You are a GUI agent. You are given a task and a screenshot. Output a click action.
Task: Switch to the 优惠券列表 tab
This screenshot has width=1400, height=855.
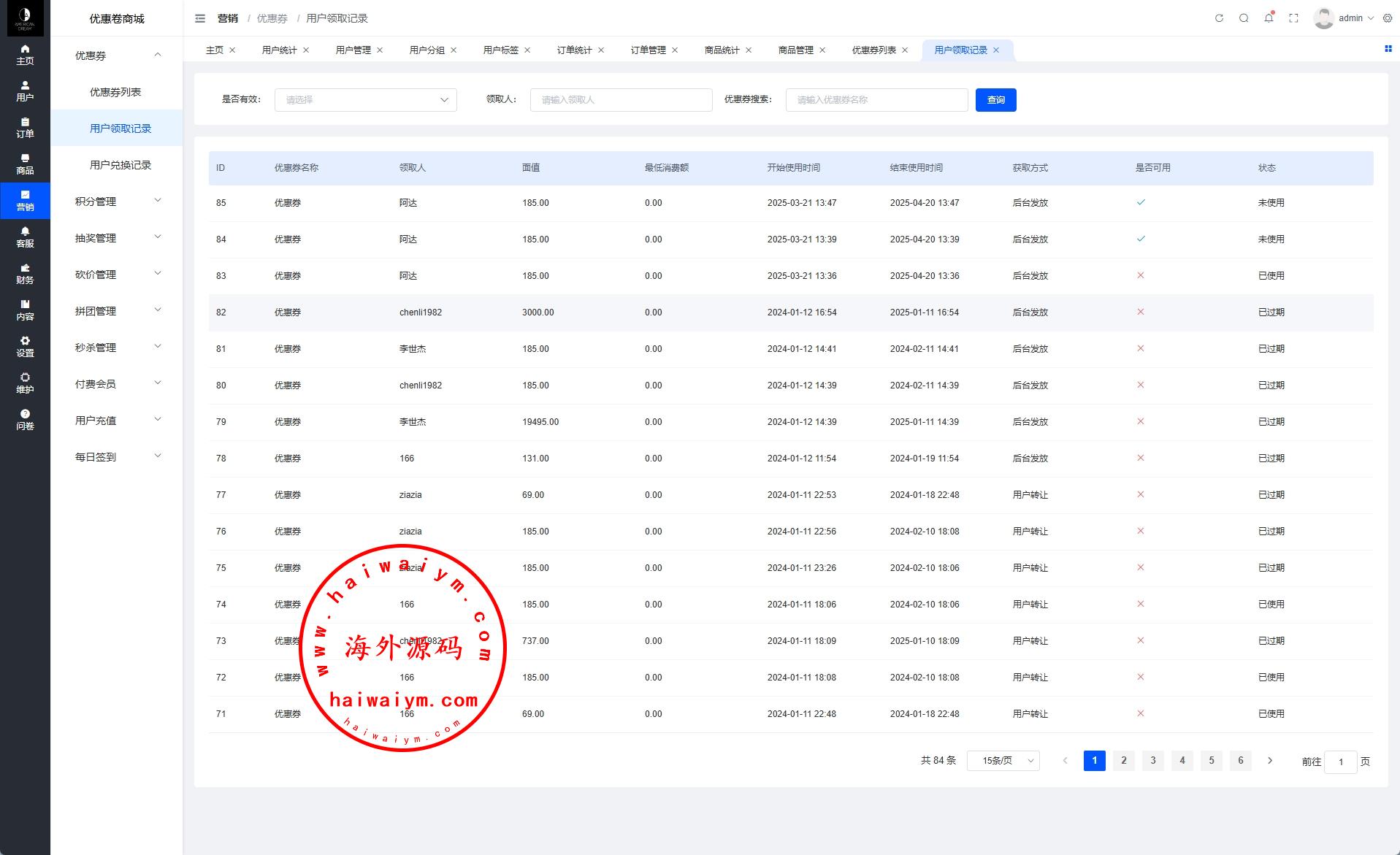coord(873,50)
